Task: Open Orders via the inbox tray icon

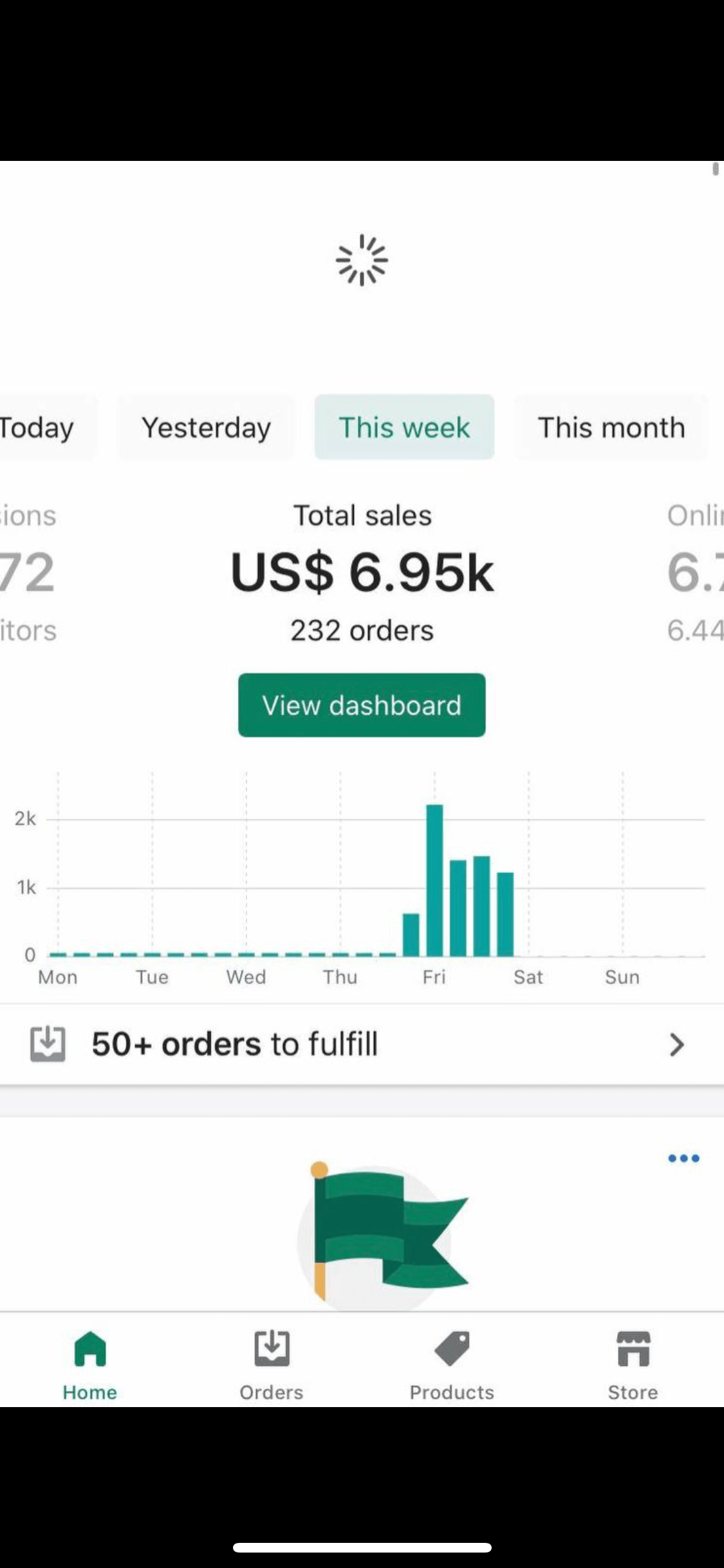Action: pos(272,1349)
